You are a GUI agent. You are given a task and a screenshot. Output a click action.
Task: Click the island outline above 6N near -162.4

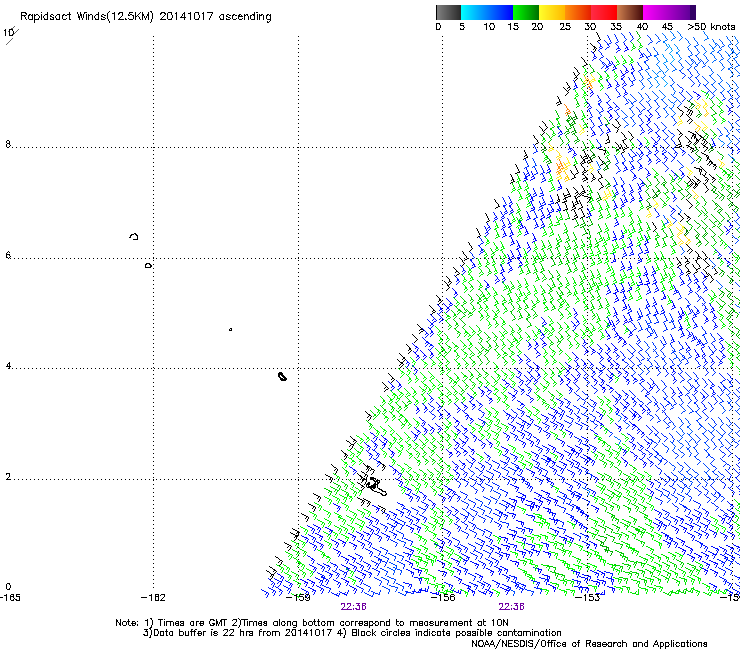click(134, 236)
